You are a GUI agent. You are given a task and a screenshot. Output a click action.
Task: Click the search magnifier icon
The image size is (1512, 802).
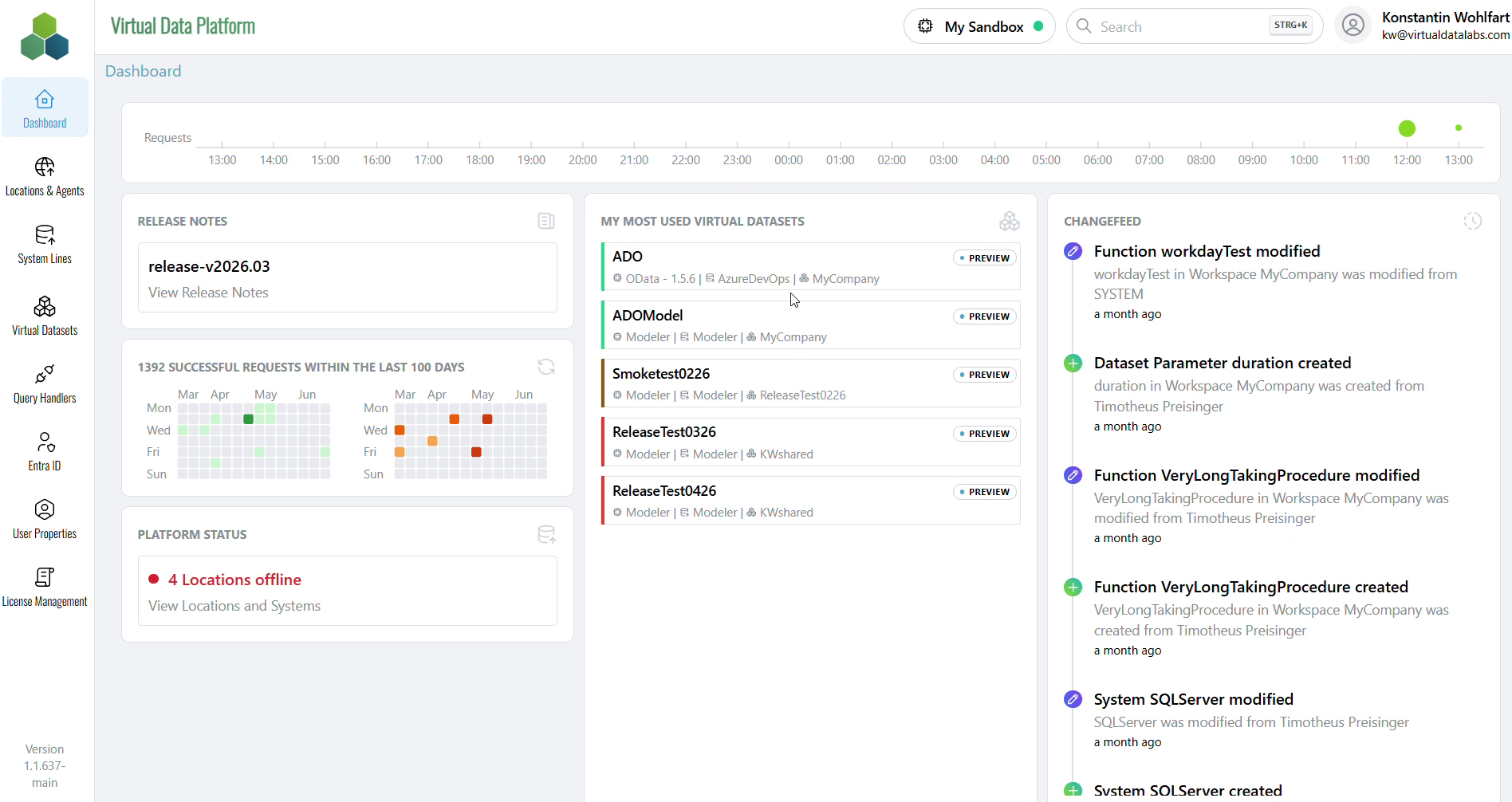point(1084,26)
